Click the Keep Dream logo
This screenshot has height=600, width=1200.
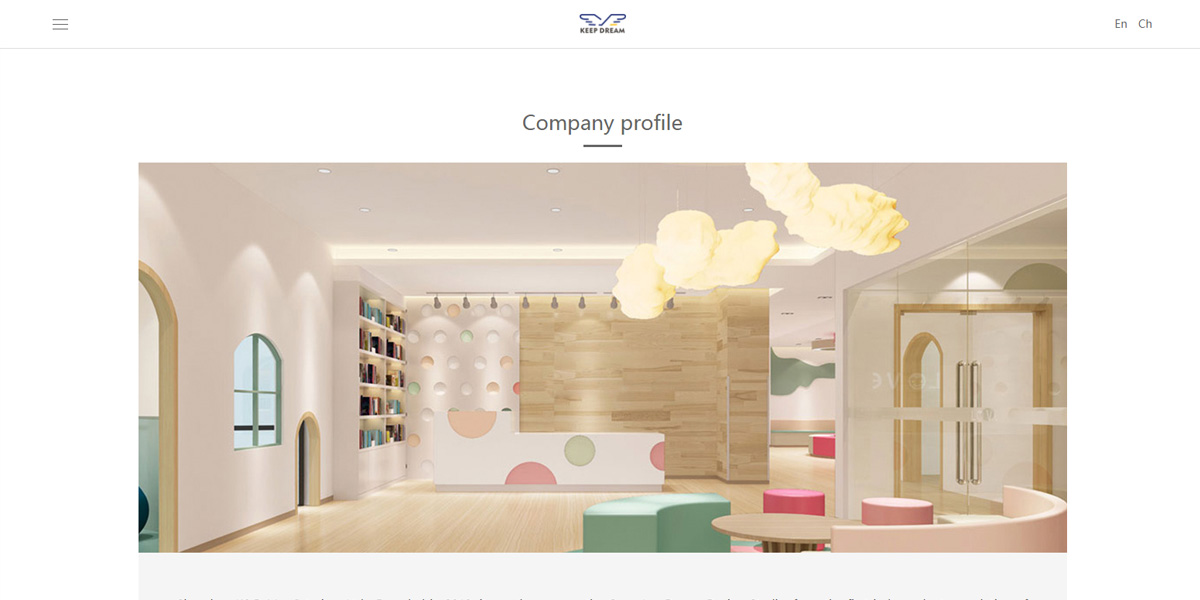tap(602, 23)
